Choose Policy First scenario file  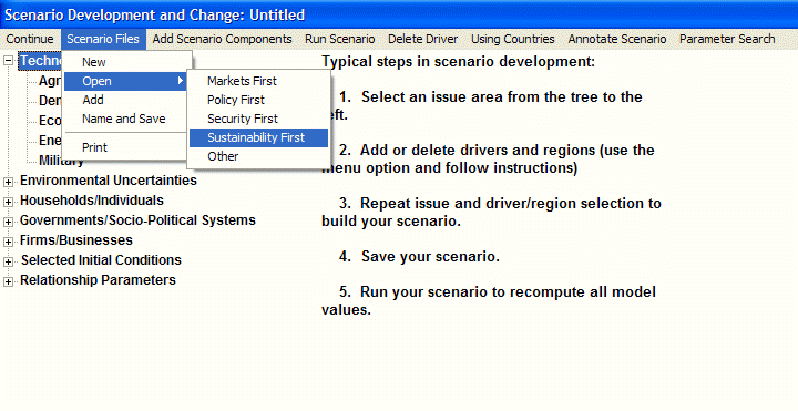click(x=234, y=100)
